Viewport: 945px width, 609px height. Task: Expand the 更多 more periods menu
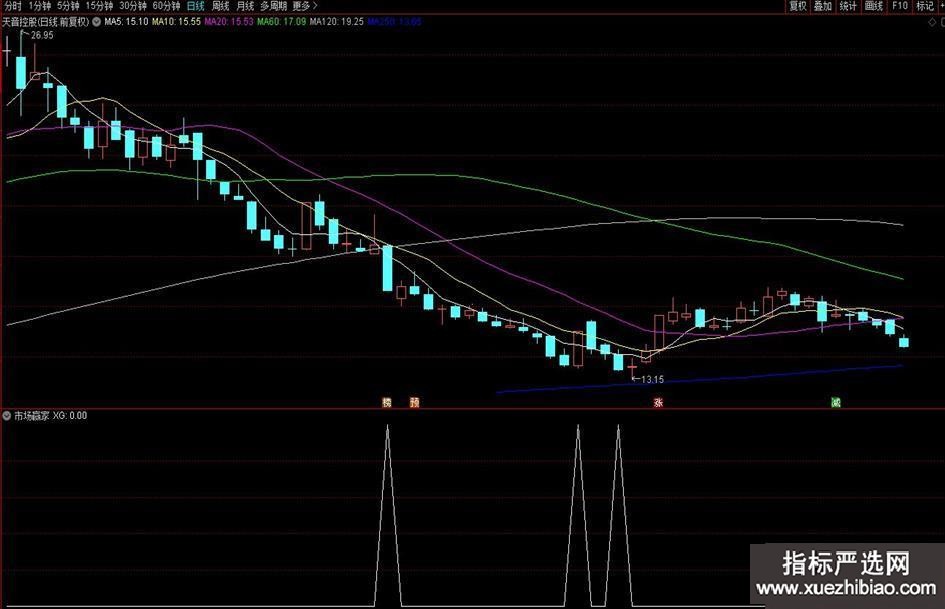305,6
